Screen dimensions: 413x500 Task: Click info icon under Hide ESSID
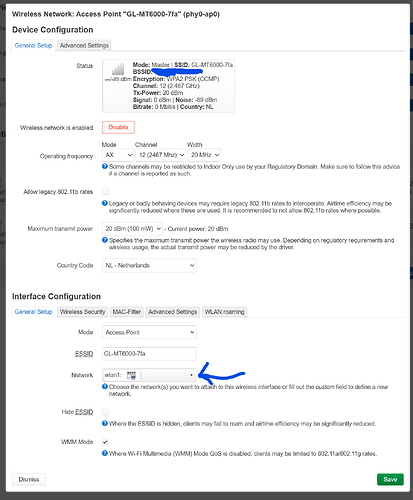point(105,423)
